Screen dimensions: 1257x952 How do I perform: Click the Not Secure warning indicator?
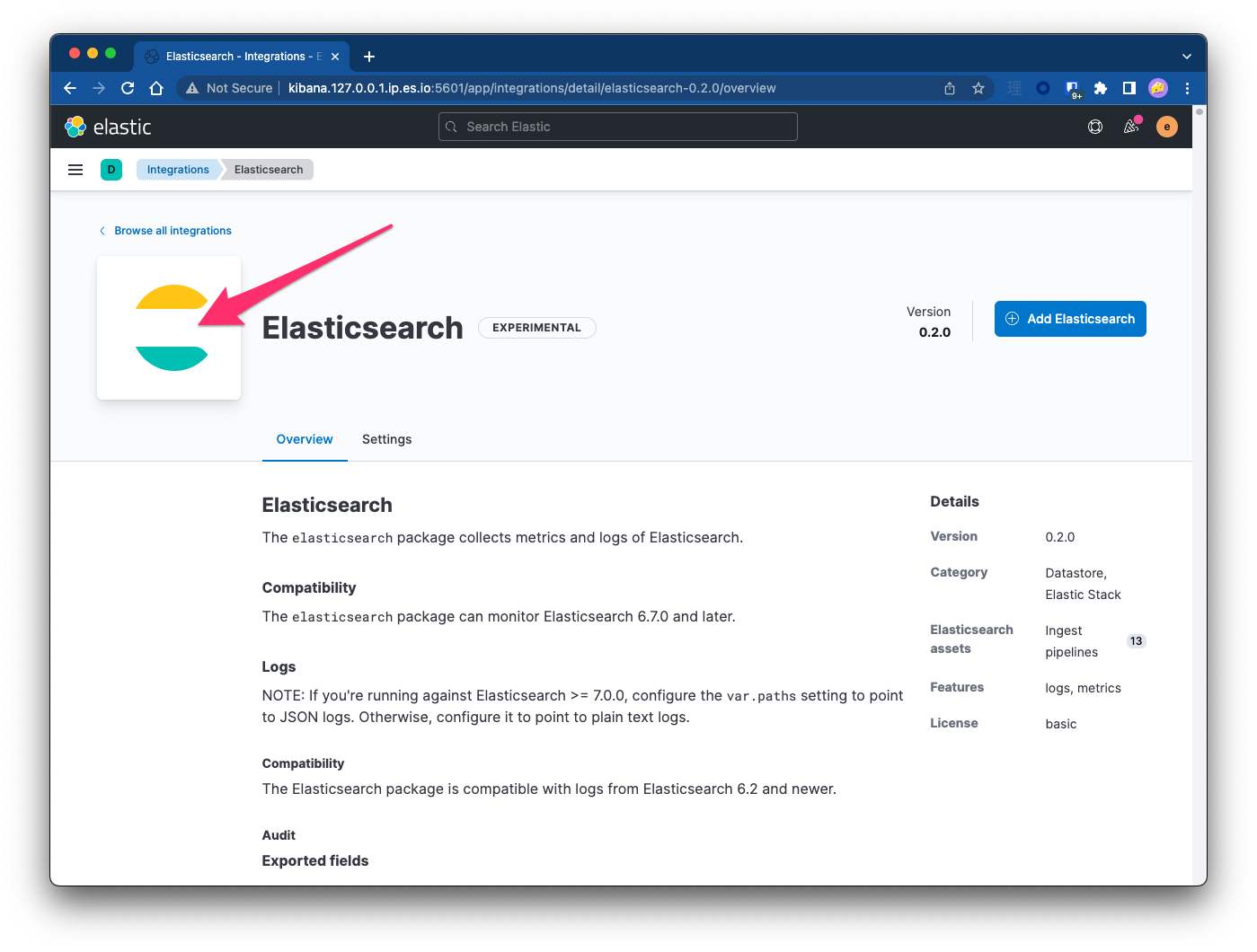(x=229, y=88)
